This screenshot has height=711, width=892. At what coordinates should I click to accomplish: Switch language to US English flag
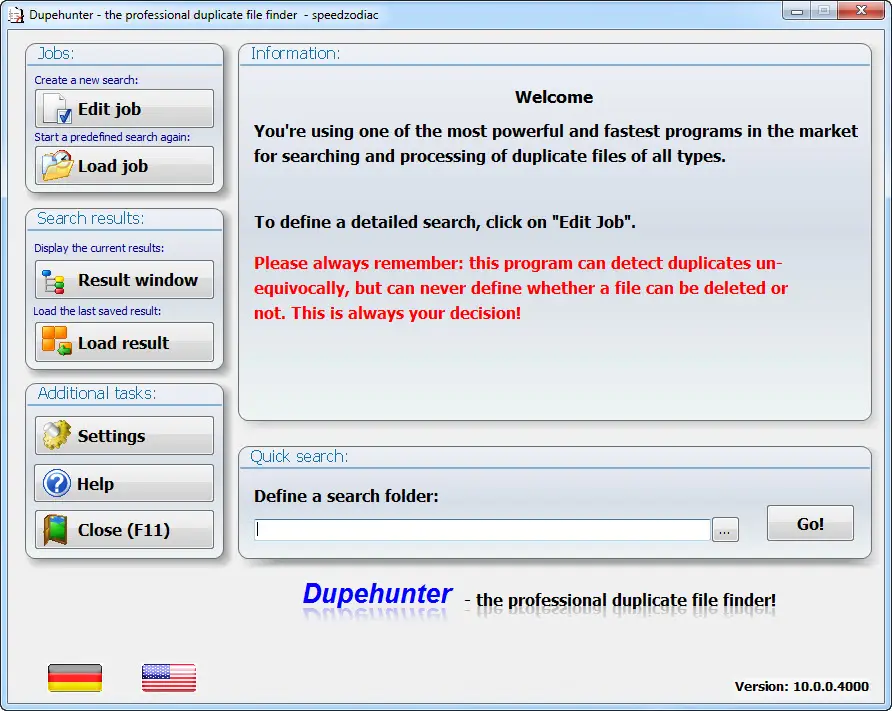[x=169, y=678]
